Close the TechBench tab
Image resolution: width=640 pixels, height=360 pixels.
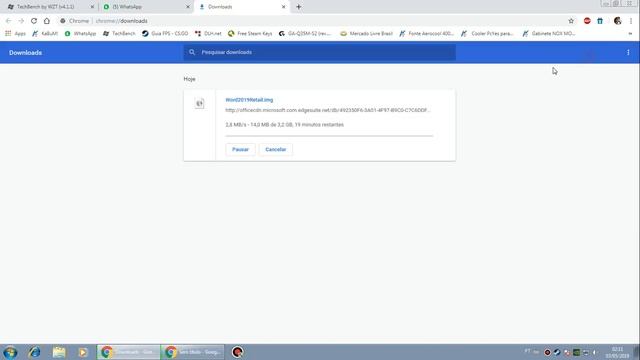tap(92, 7)
